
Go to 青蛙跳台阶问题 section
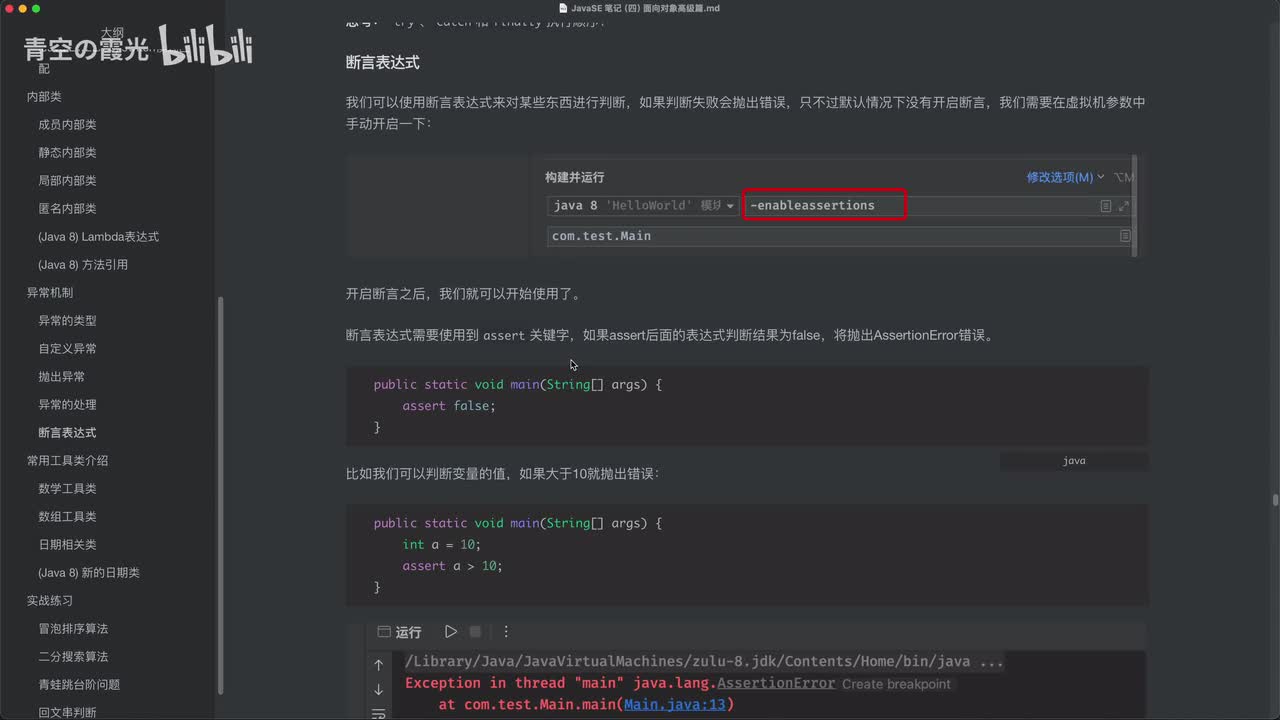(x=79, y=685)
